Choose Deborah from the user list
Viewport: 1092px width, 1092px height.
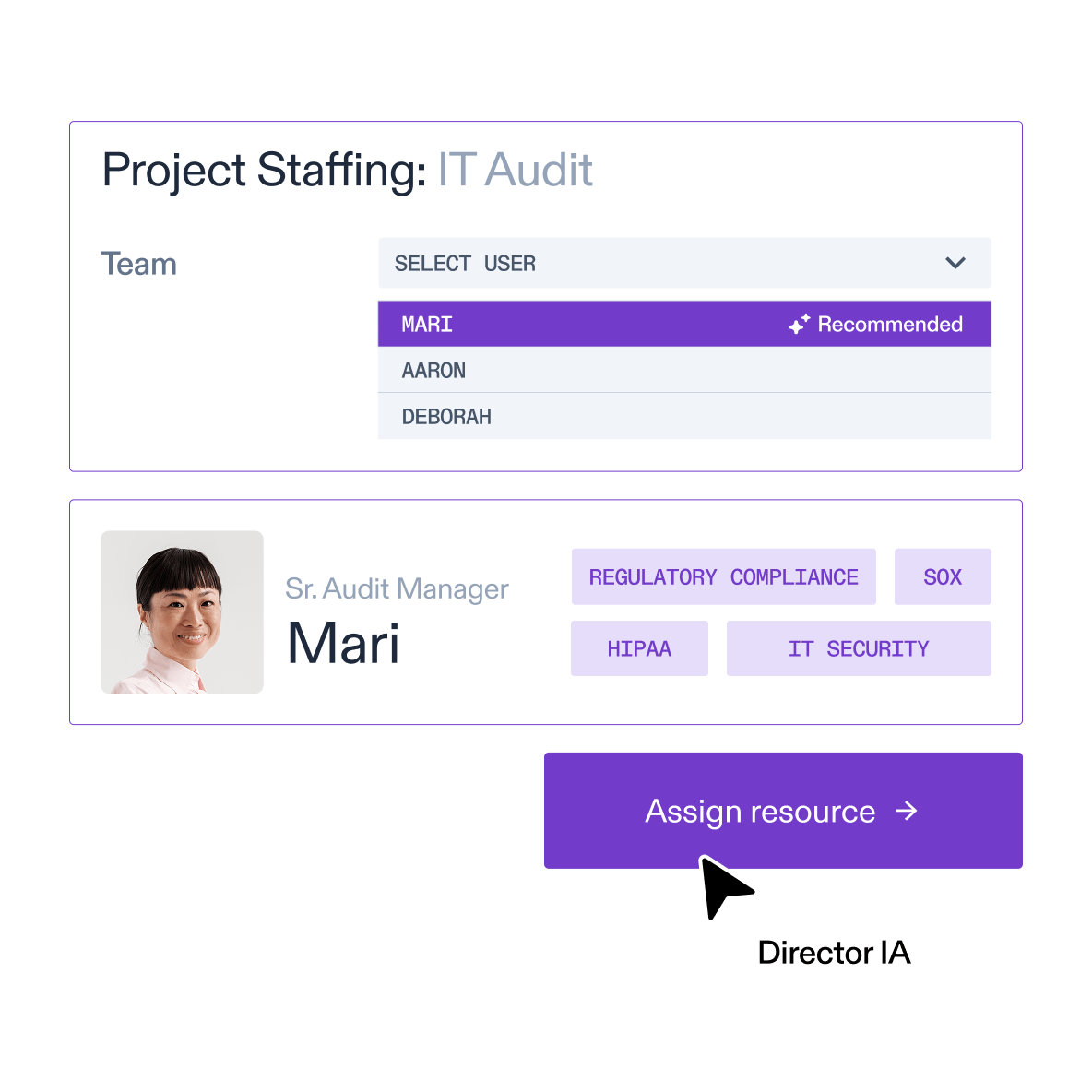pyautogui.click(x=684, y=417)
